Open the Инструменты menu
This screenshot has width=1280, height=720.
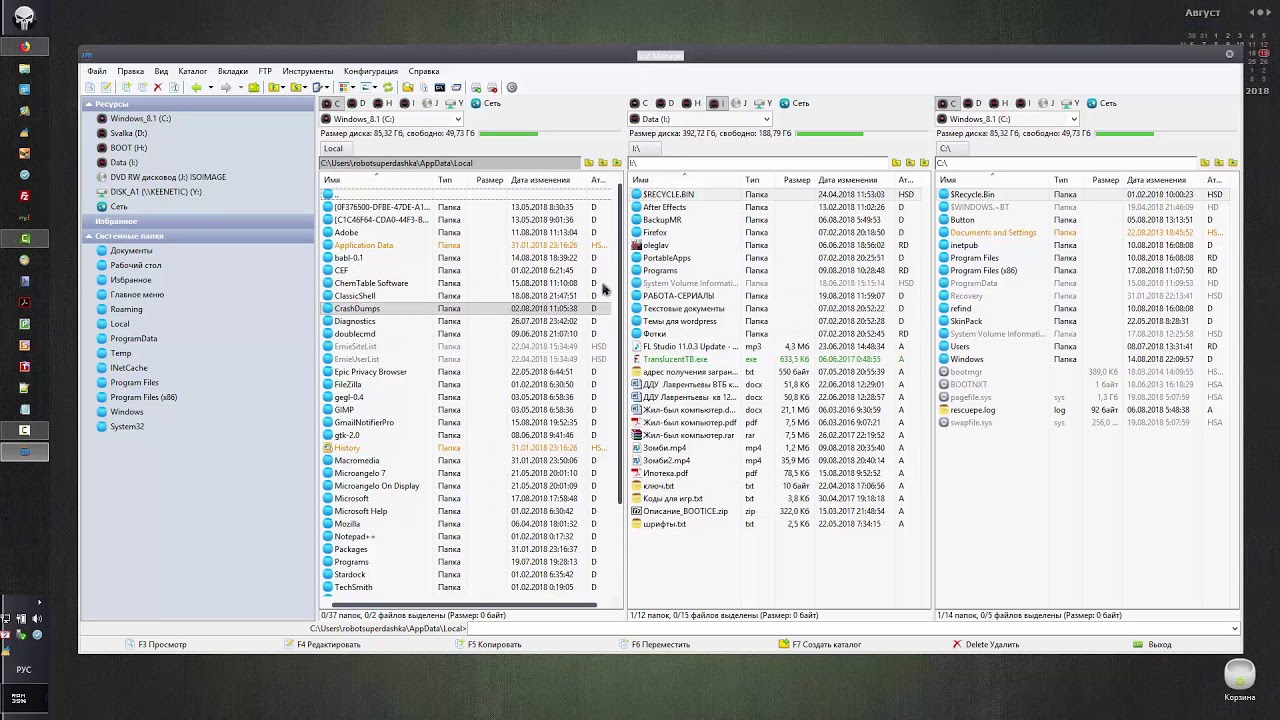pos(308,71)
